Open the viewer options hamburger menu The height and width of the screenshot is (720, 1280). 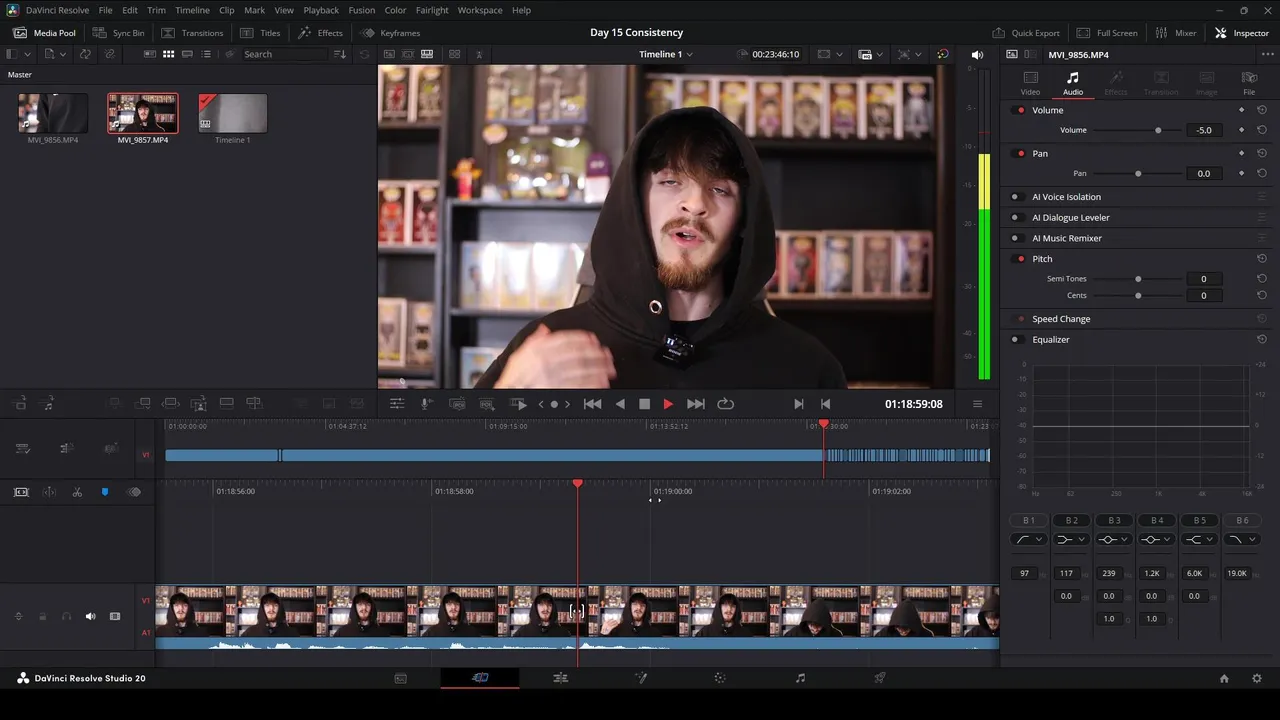coord(977,404)
